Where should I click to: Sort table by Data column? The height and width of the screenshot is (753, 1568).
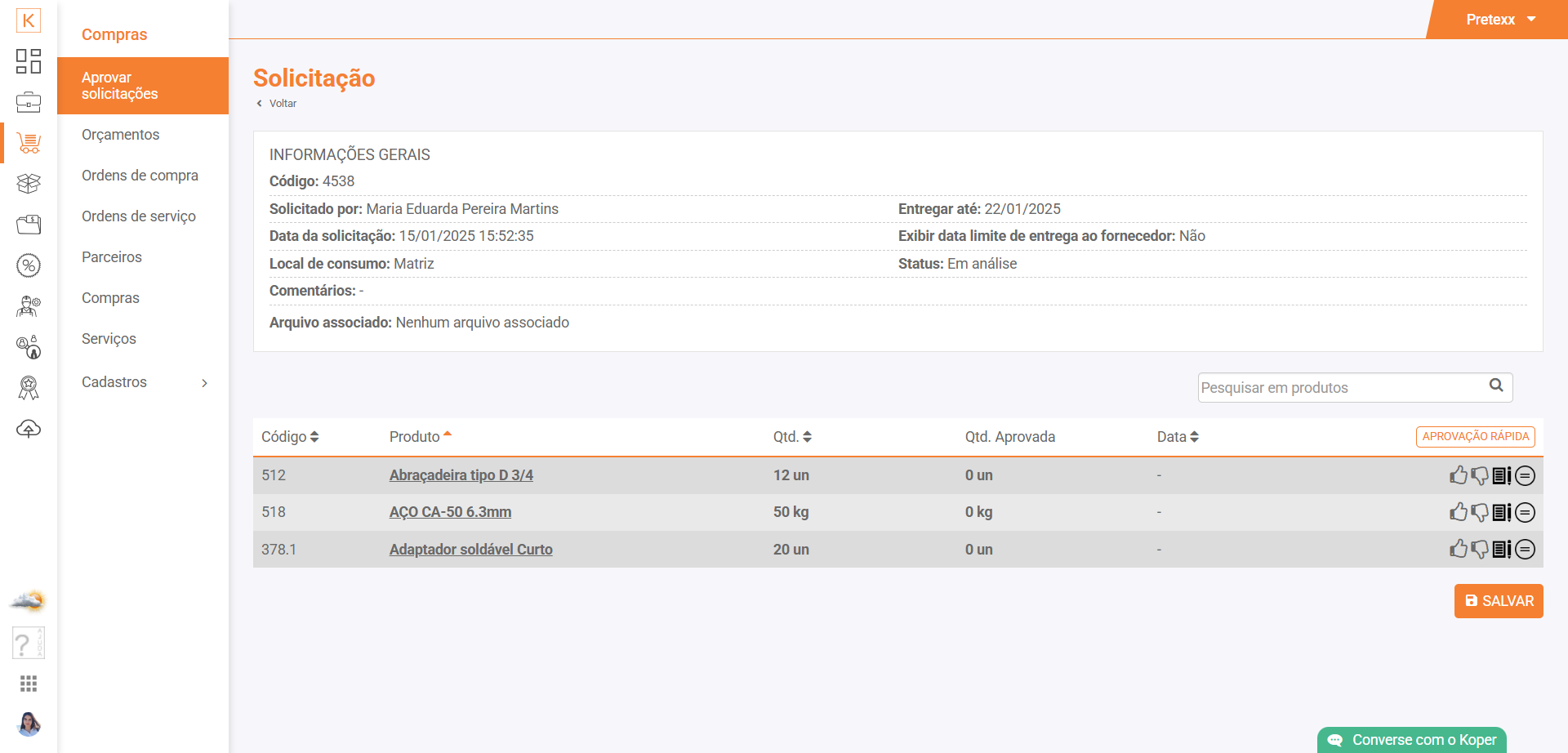tap(1178, 437)
